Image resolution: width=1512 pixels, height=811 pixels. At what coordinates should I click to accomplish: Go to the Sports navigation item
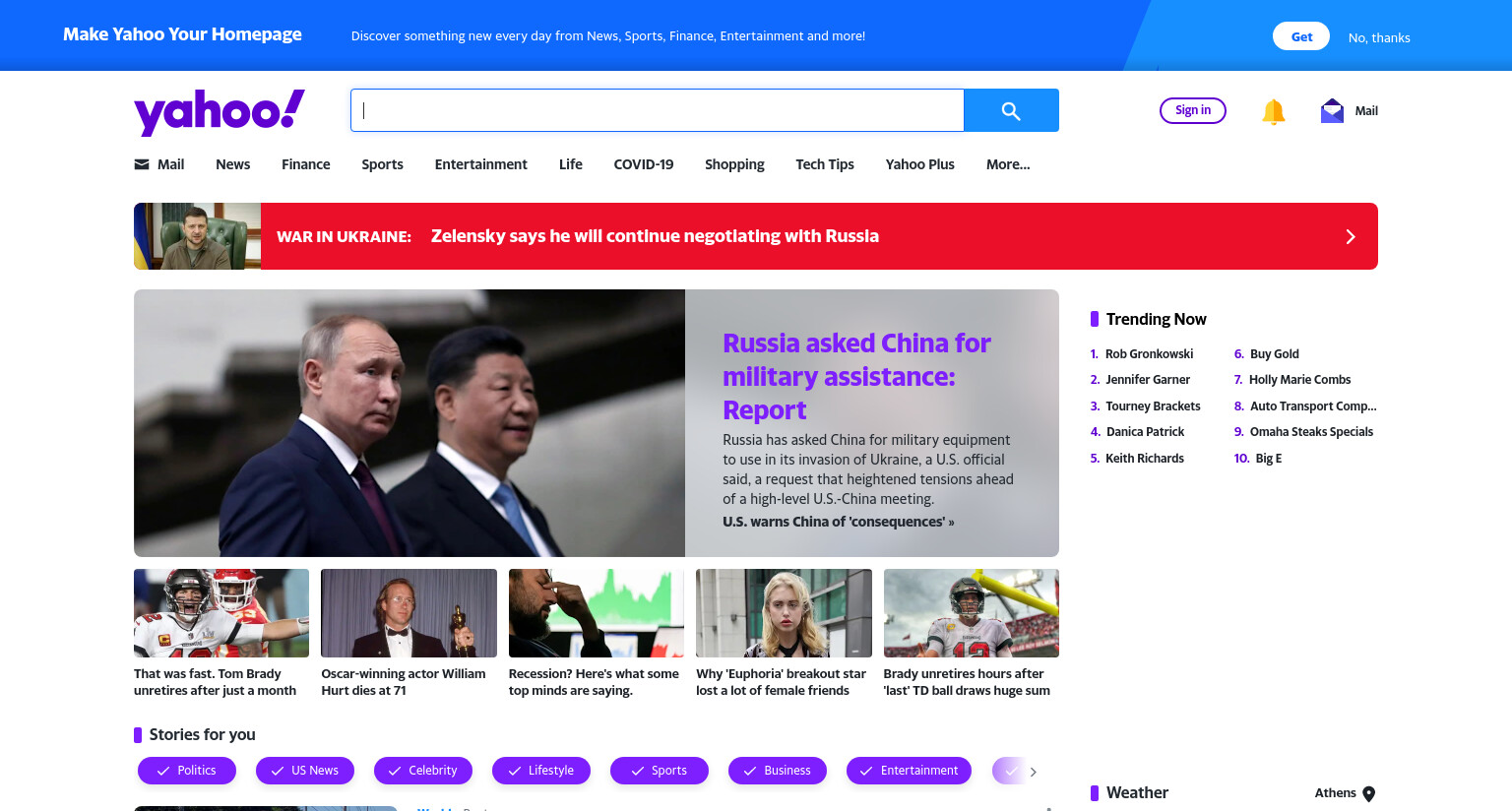tap(382, 164)
